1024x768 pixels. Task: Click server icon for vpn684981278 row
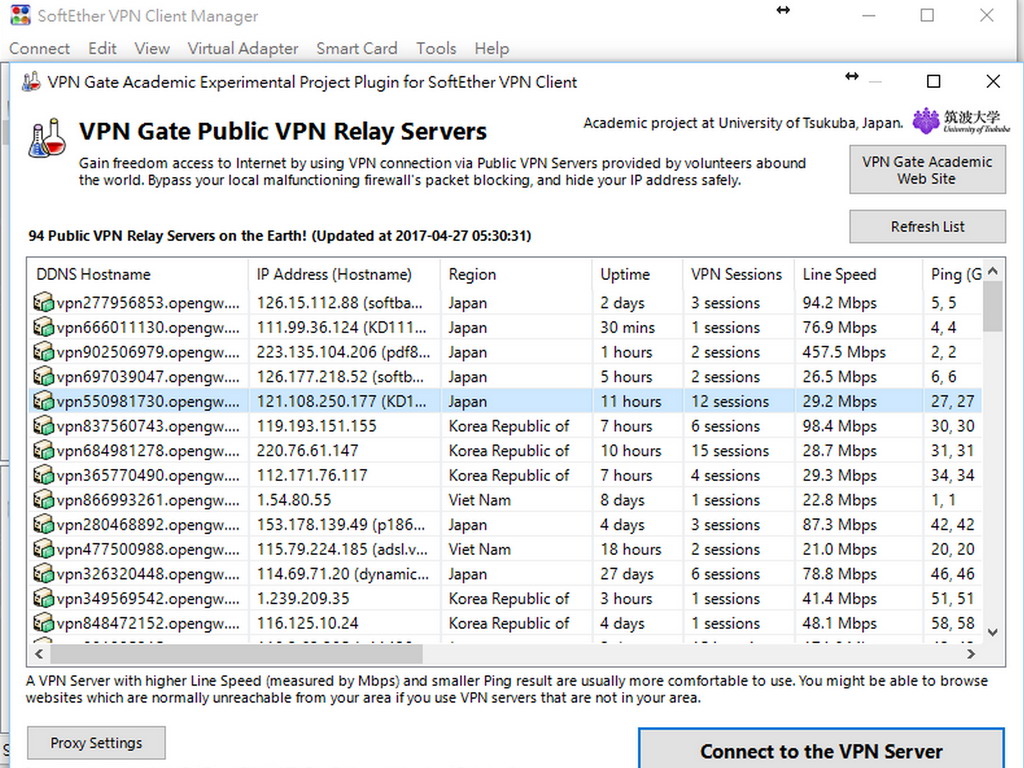tap(43, 451)
